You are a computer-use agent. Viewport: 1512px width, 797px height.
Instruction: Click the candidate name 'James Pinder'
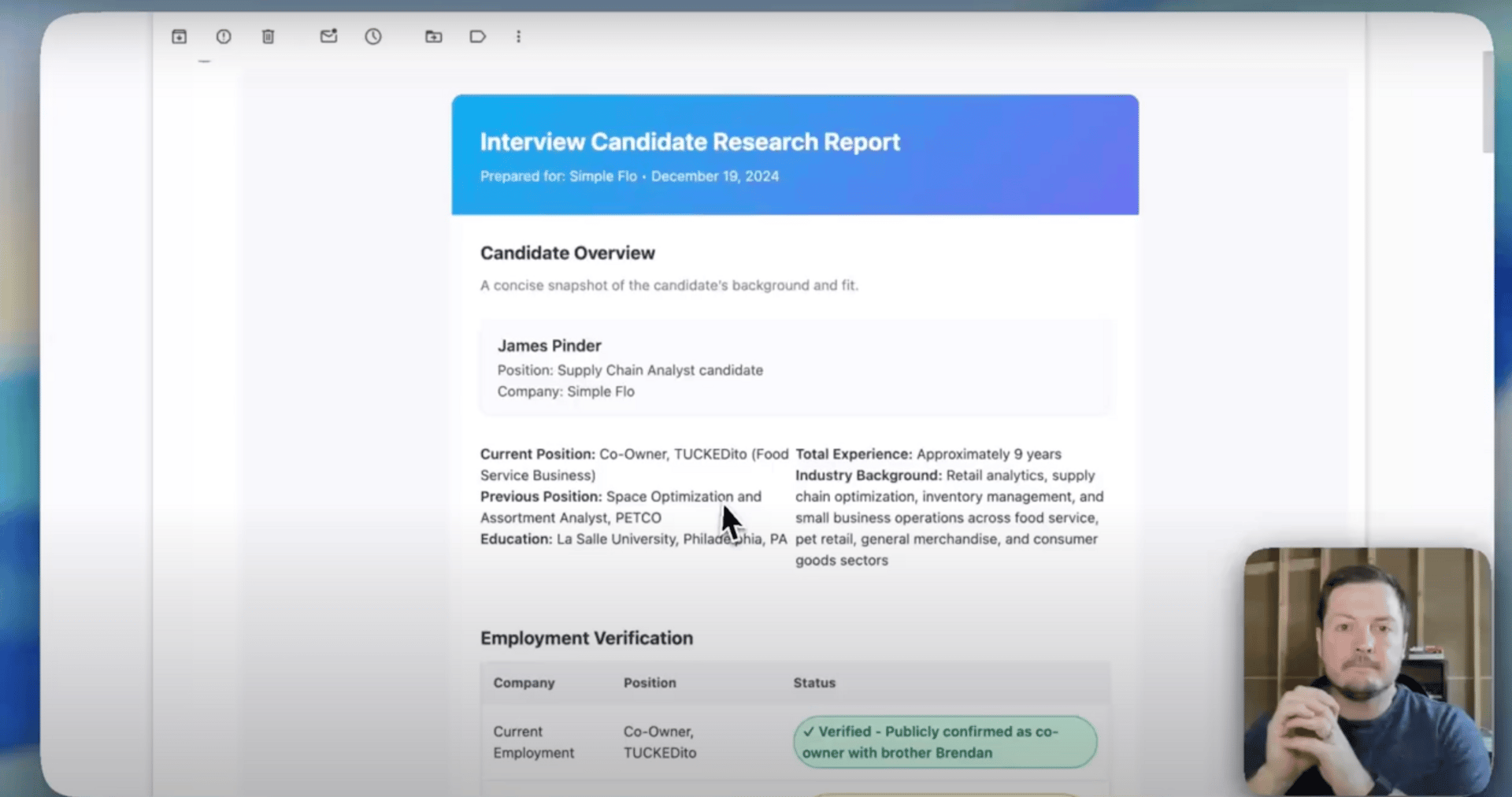[x=549, y=346]
